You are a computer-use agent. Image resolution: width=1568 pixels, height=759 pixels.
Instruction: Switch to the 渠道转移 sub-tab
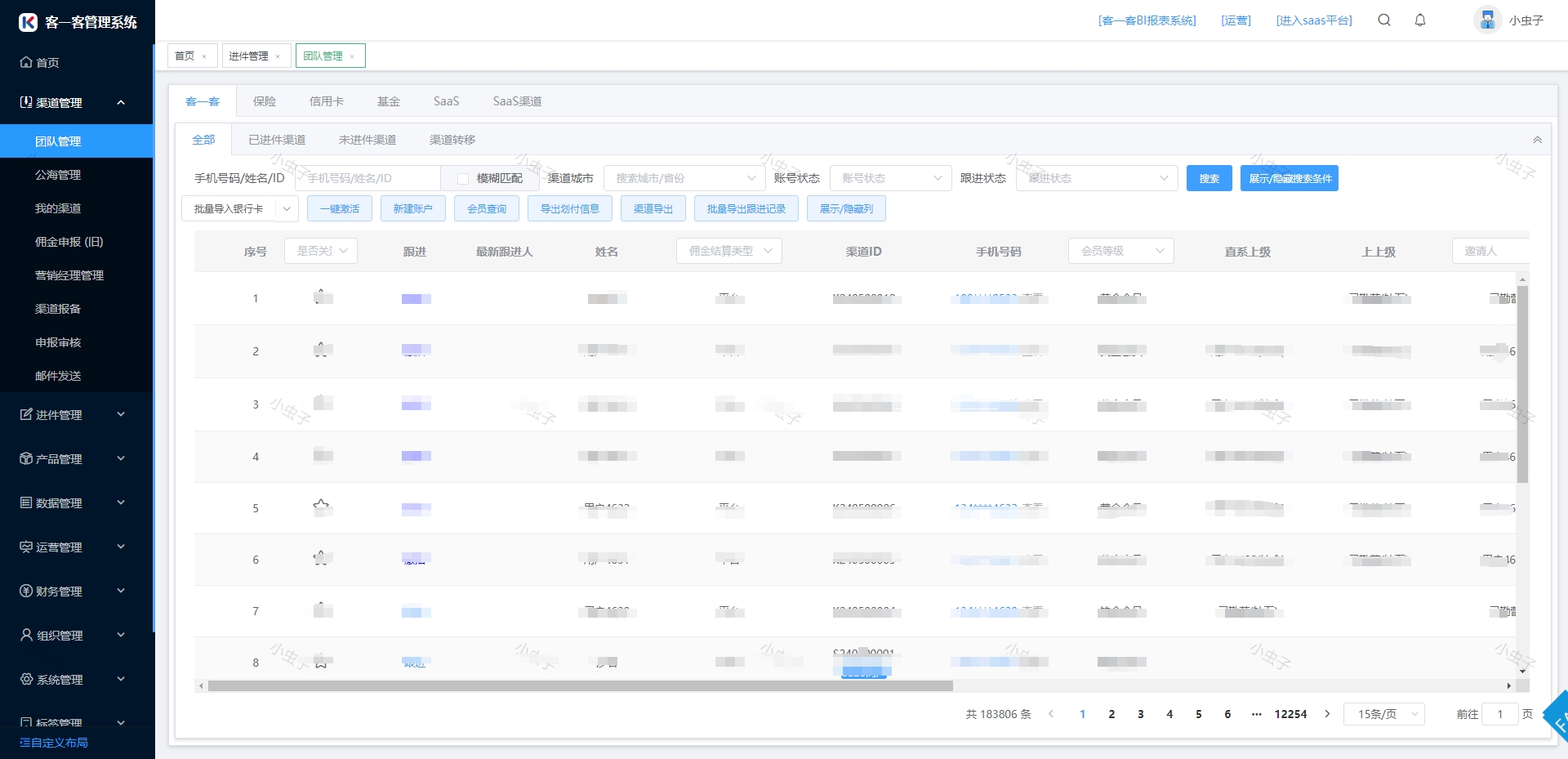tap(452, 140)
